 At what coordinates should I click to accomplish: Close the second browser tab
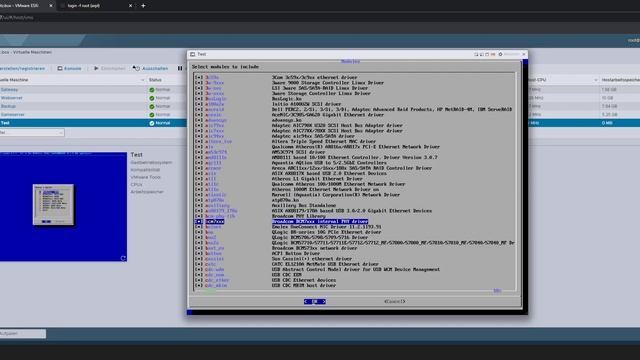point(130,6)
